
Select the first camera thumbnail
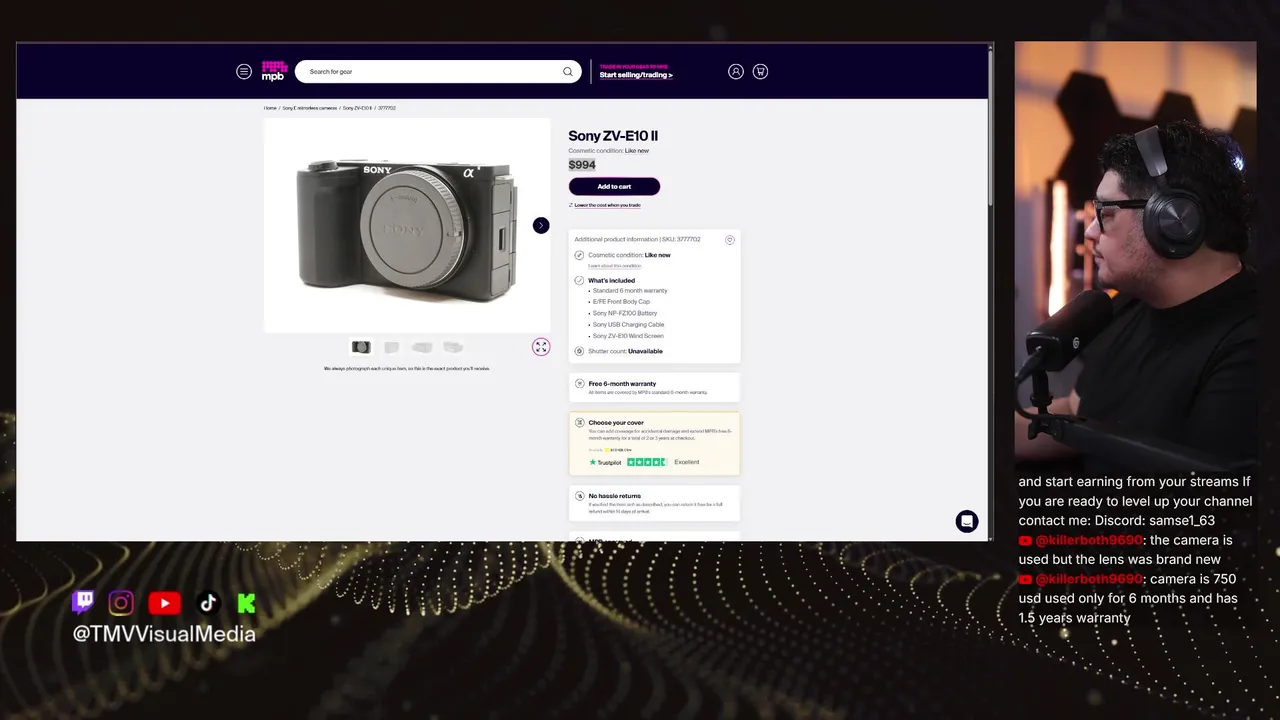click(361, 347)
